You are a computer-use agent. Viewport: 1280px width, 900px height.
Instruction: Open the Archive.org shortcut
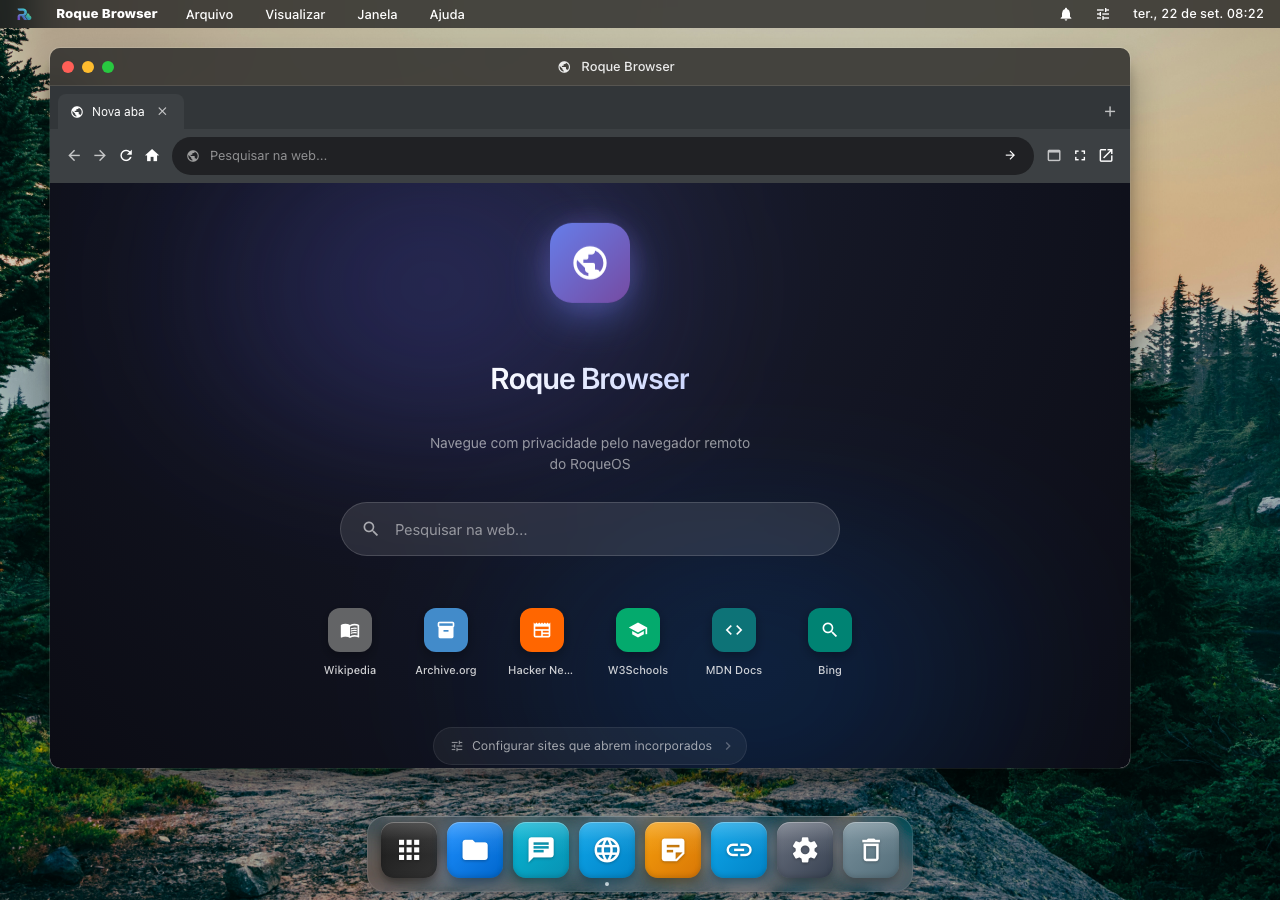coord(446,642)
